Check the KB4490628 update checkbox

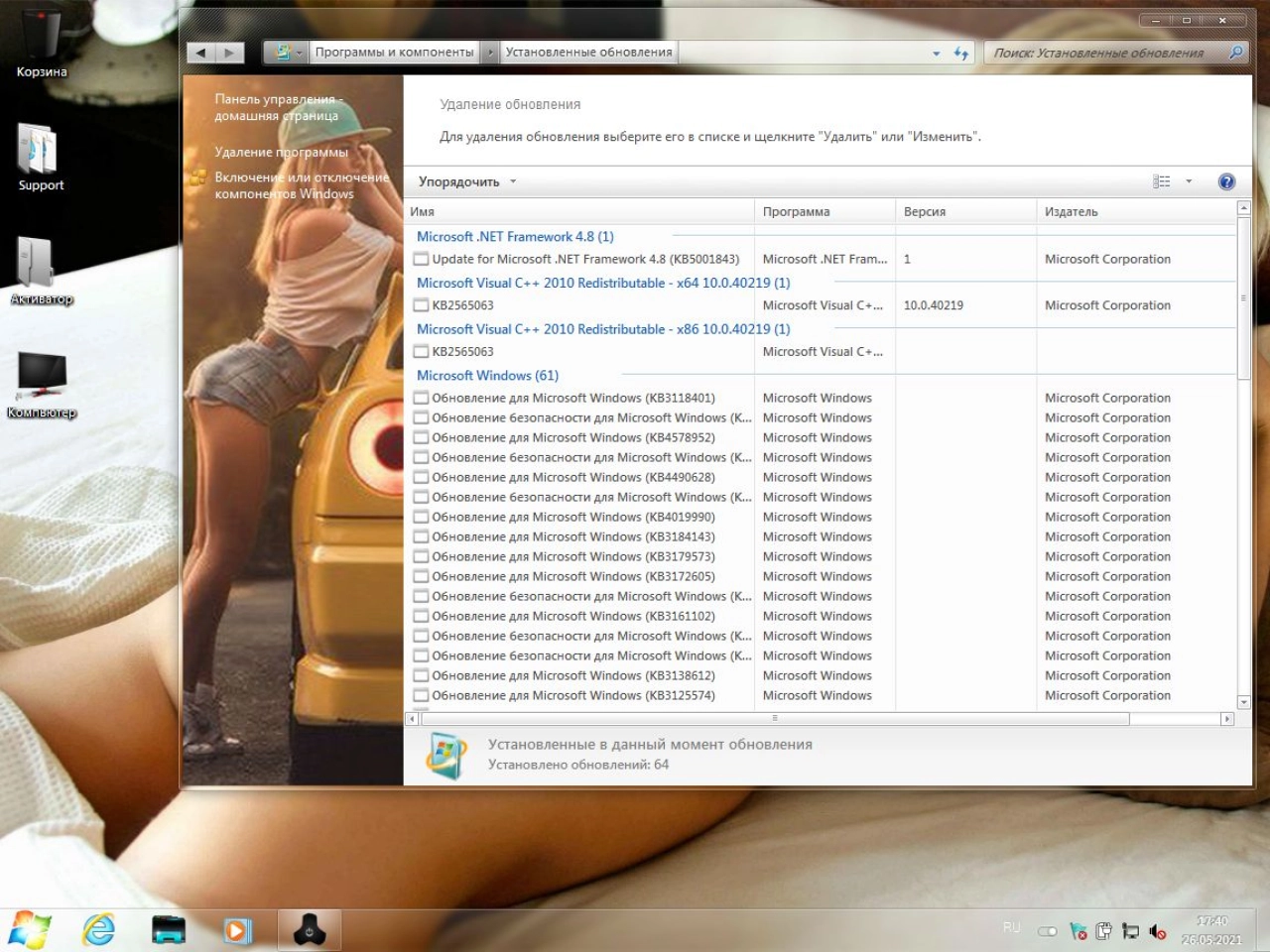pos(421,478)
